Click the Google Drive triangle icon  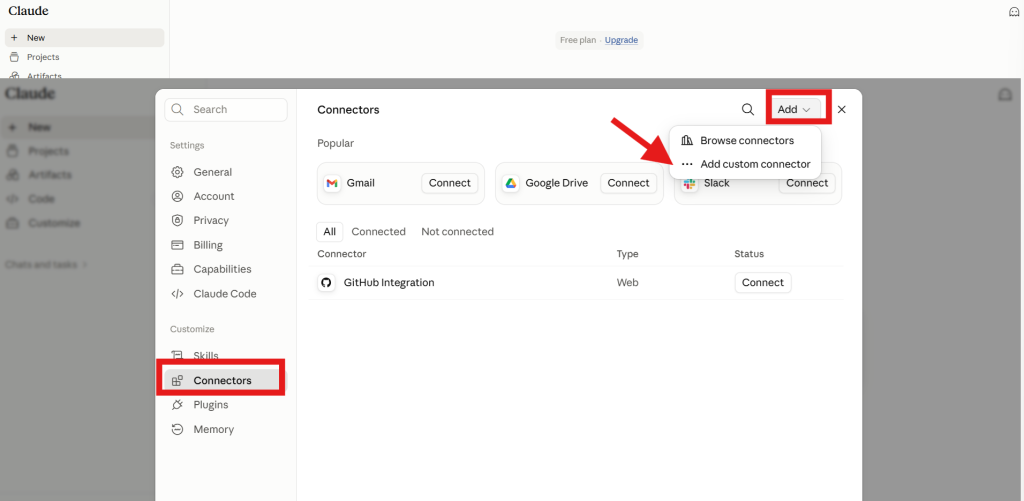pos(511,183)
